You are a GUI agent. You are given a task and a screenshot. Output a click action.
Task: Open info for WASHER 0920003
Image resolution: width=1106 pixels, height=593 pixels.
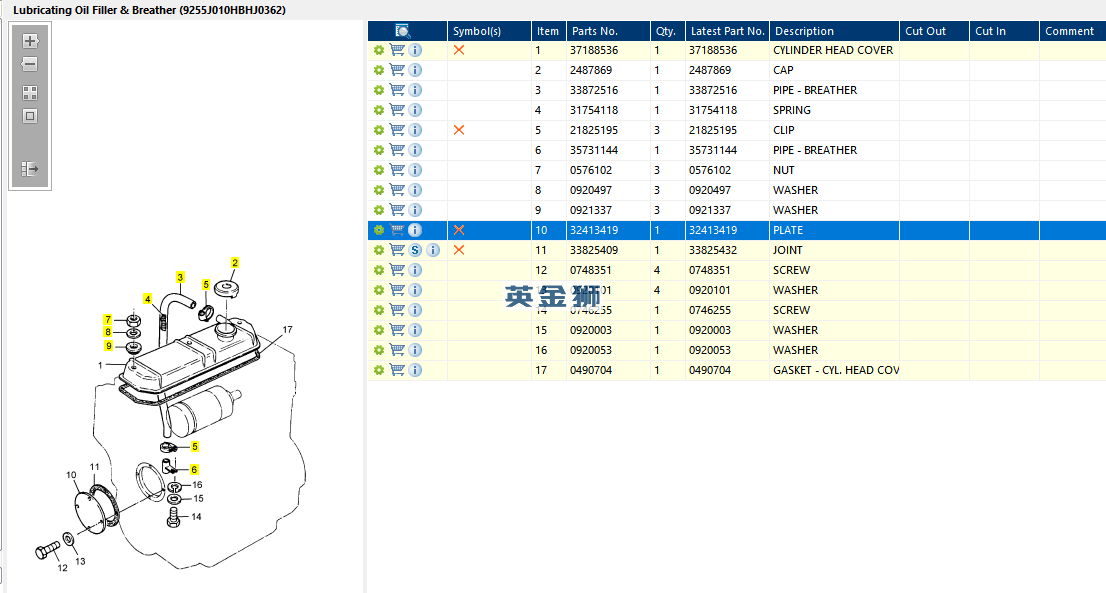click(415, 330)
